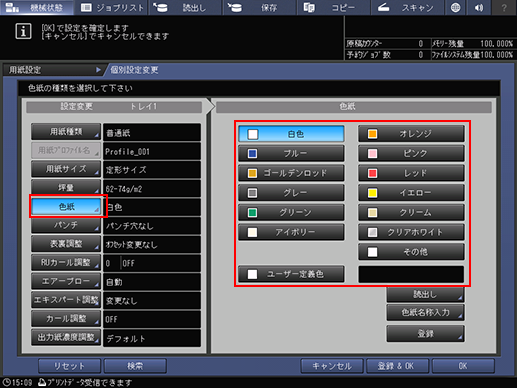The width and height of the screenshot is (517, 388).
Task: Switch to the コピー tab
Action: click(333, 7)
